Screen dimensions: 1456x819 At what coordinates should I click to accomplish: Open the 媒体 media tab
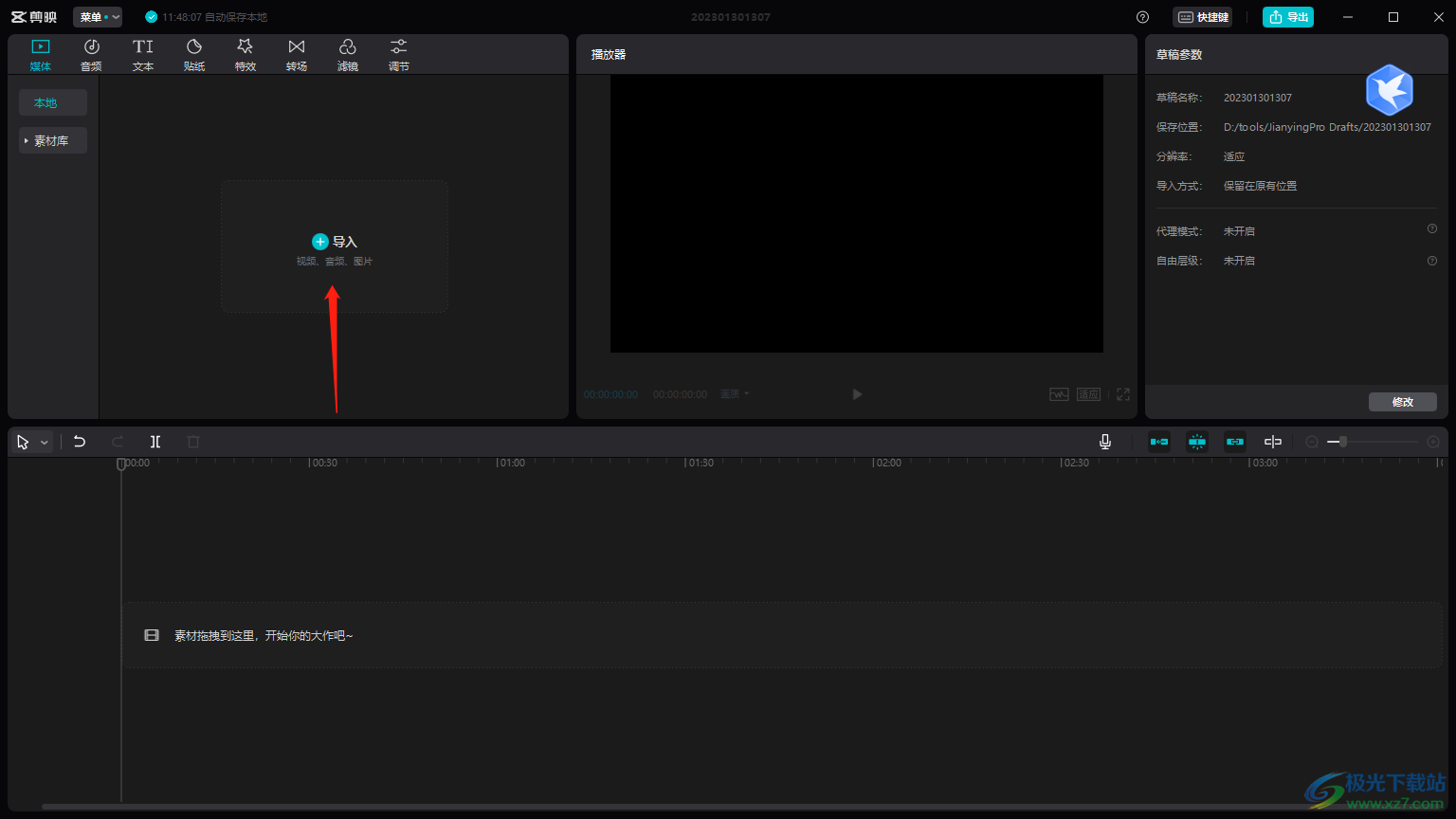click(x=41, y=55)
